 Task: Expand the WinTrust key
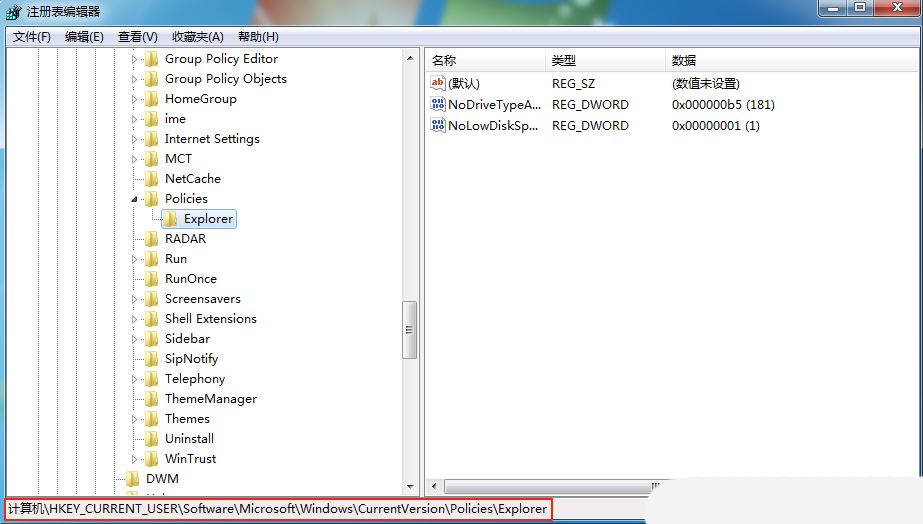tap(134, 460)
